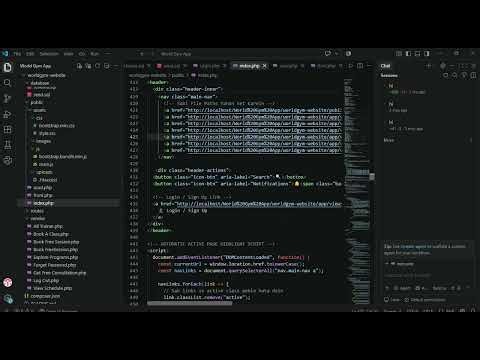Collapse the assets folder
Image resolution: width=480 pixels, height=360 pixels.
39,110
